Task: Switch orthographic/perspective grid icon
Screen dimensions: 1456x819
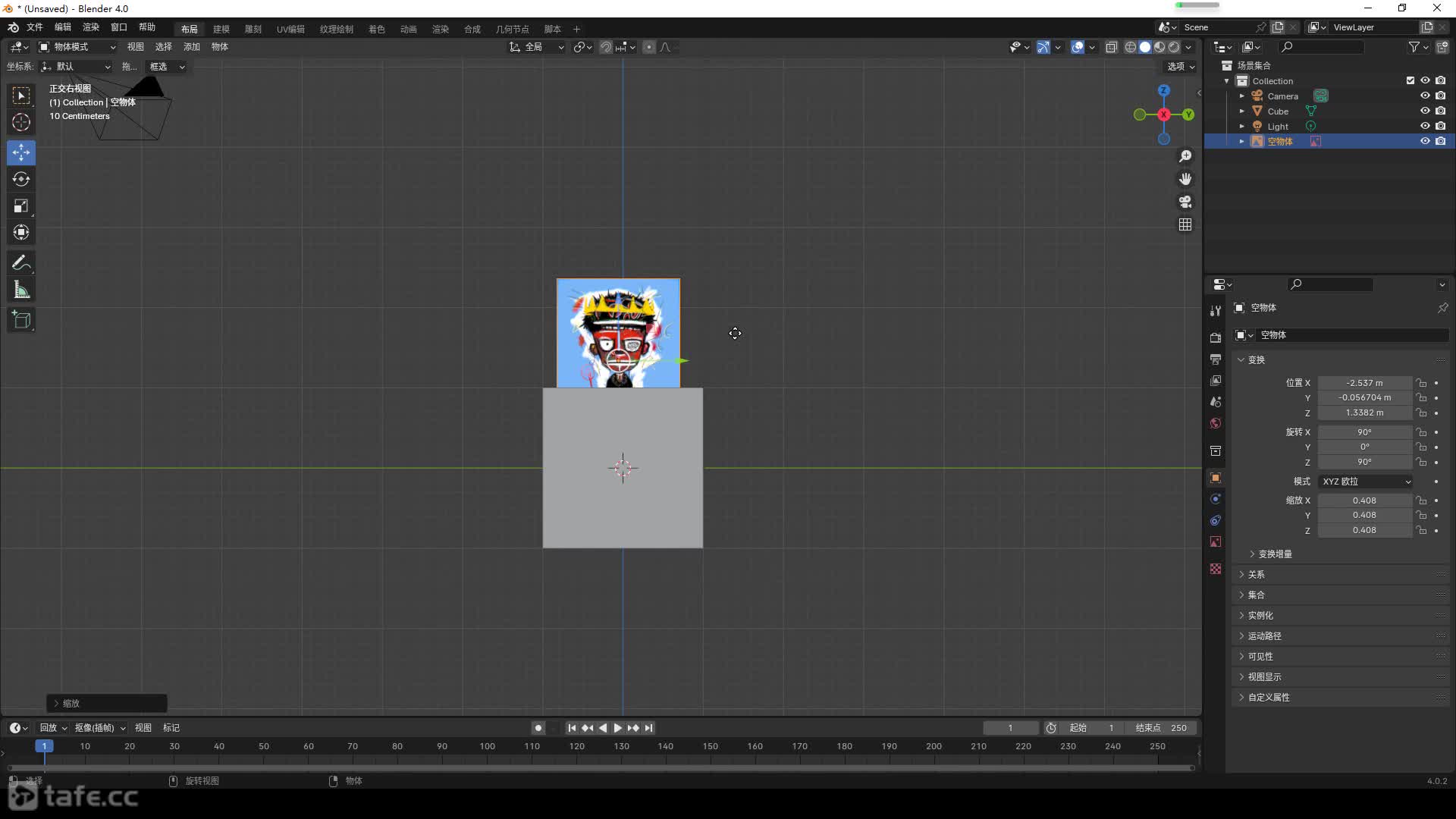Action: pos(1185,224)
